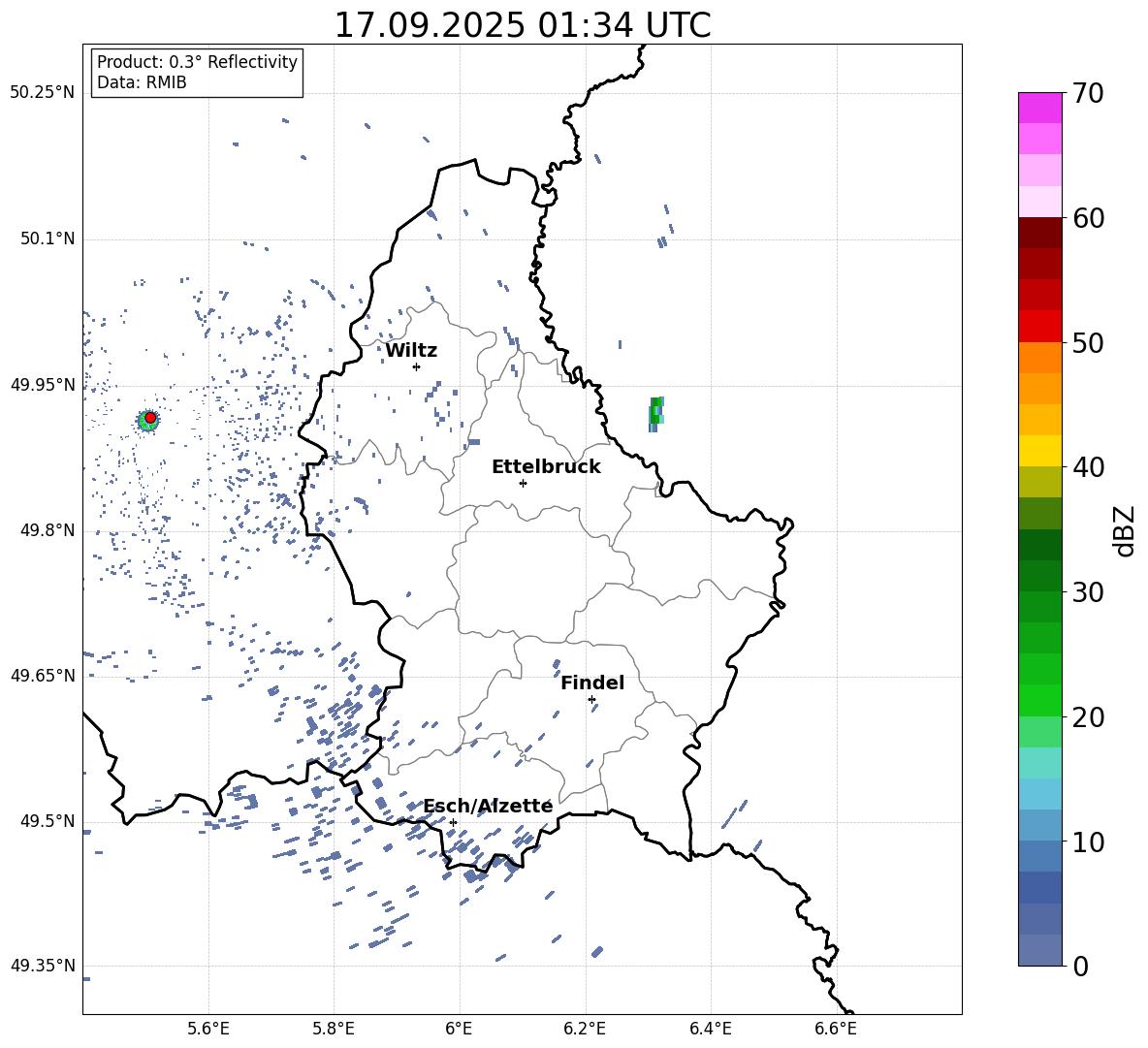
Task: Click the 0 colorbar tick value
Action: (1081, 966)
